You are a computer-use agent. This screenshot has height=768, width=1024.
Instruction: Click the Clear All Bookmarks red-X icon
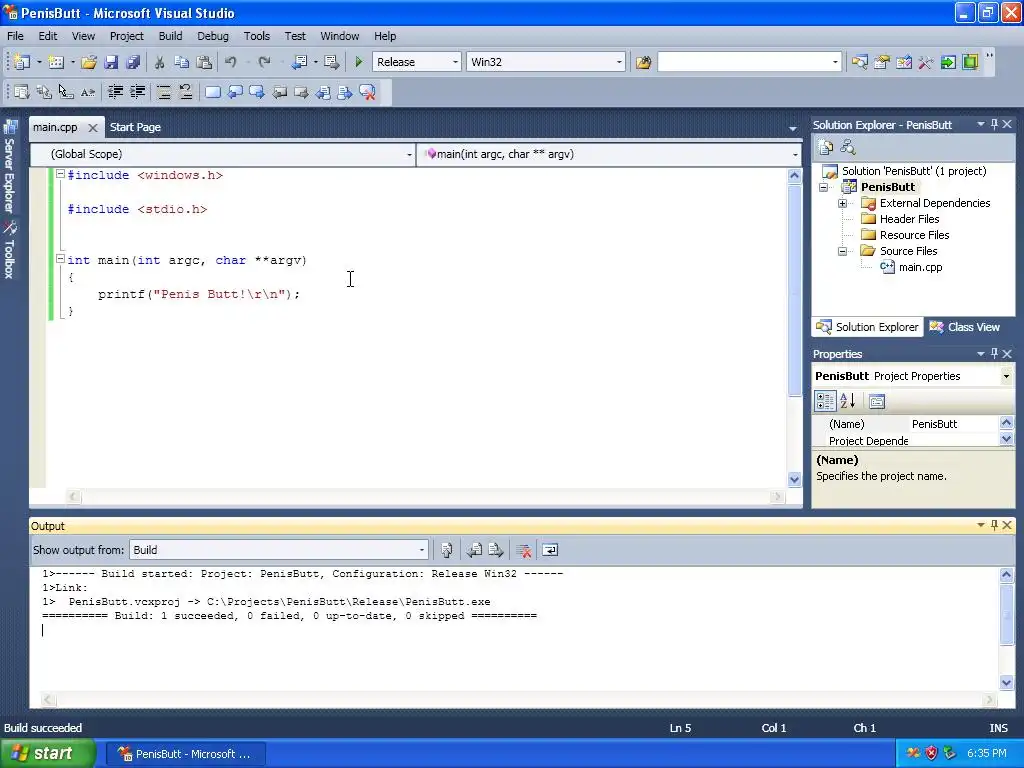click(368, 92)
